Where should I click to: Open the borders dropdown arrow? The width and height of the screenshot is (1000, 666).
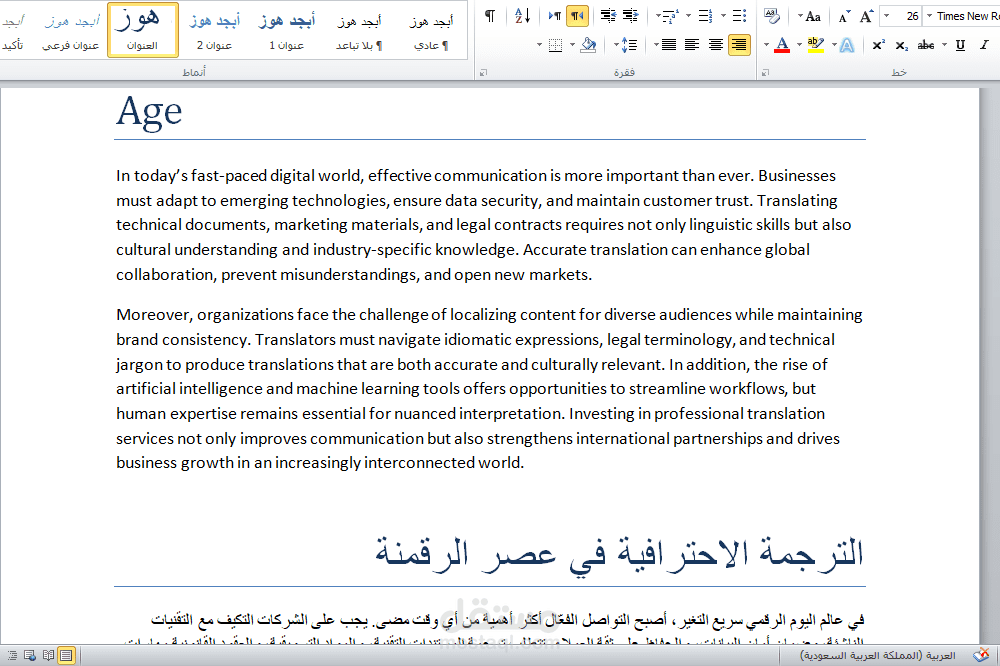tap(540, 45)
